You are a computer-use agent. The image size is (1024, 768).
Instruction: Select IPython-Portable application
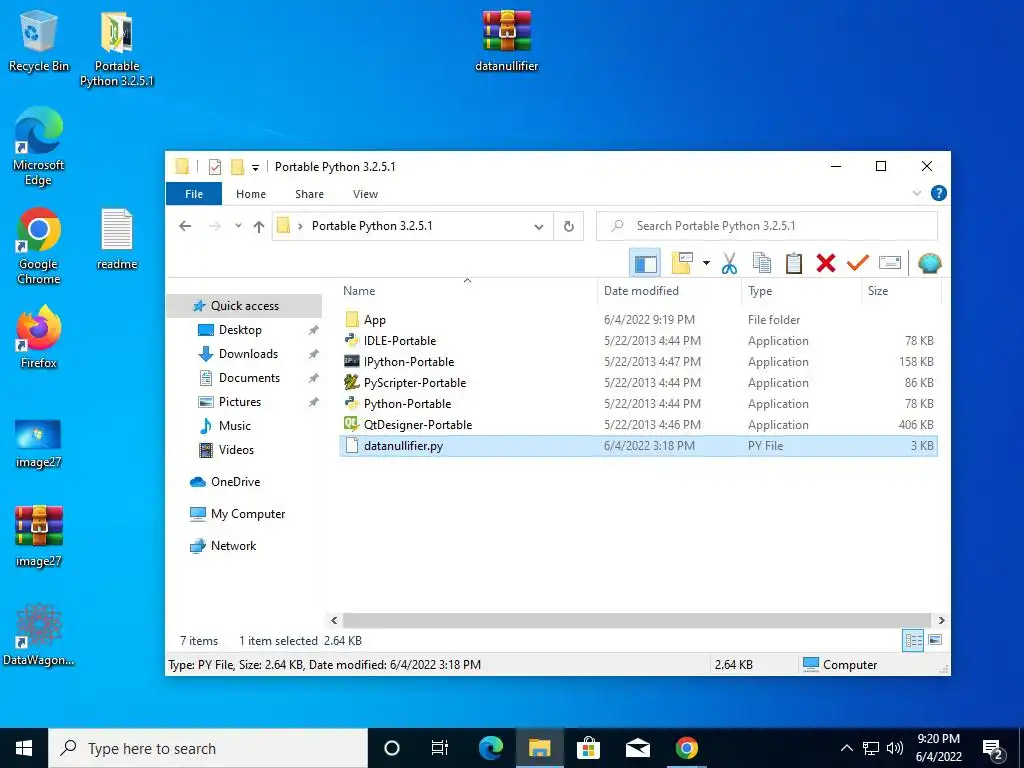click(x=639, y=362)
